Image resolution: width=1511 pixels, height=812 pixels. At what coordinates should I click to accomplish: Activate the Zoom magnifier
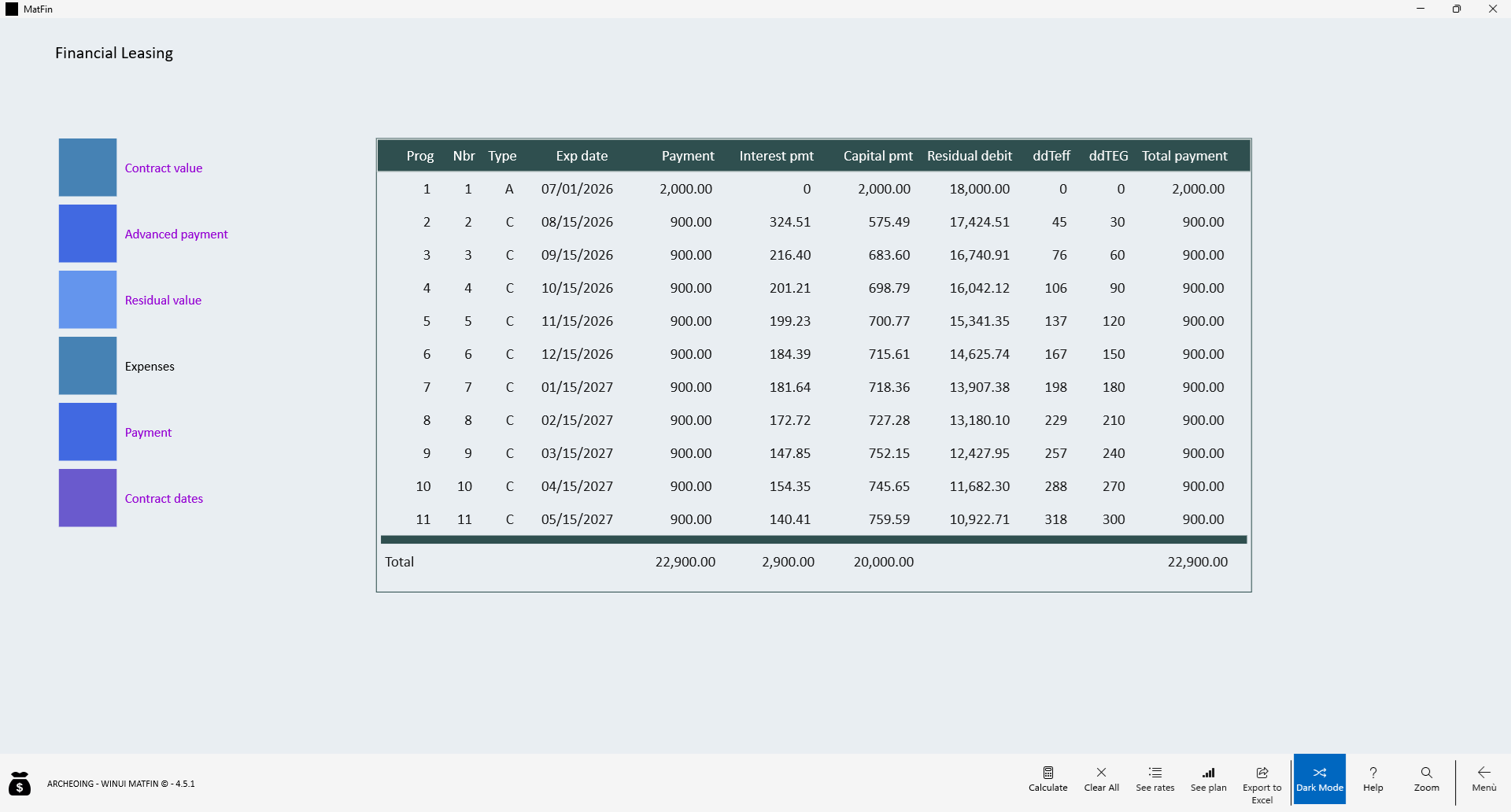click(1426, 779)
